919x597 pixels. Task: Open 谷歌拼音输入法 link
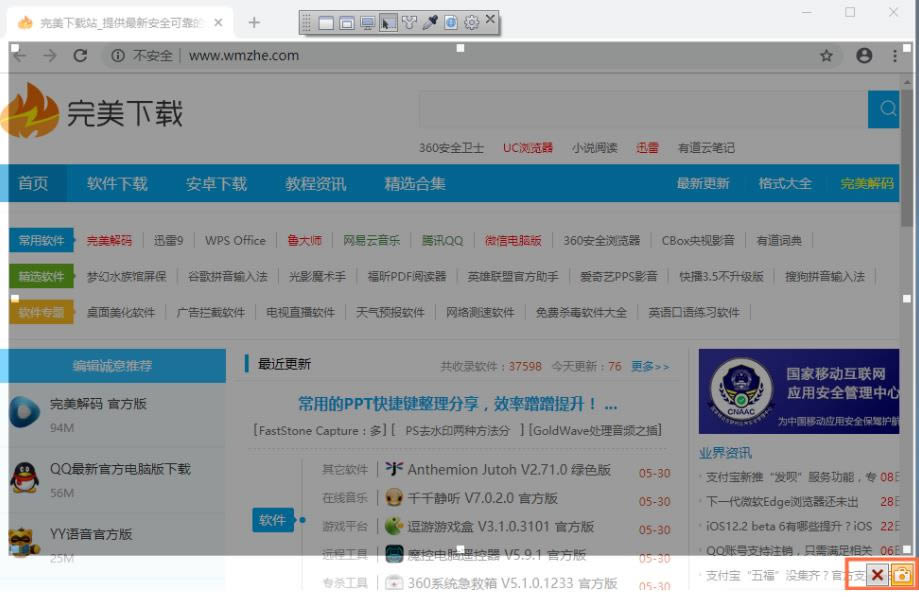pos(227,276)
